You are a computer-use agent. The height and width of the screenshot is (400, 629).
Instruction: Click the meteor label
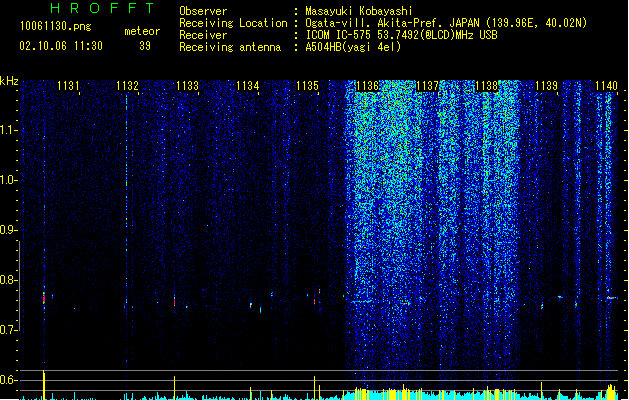tap(142, 31)
